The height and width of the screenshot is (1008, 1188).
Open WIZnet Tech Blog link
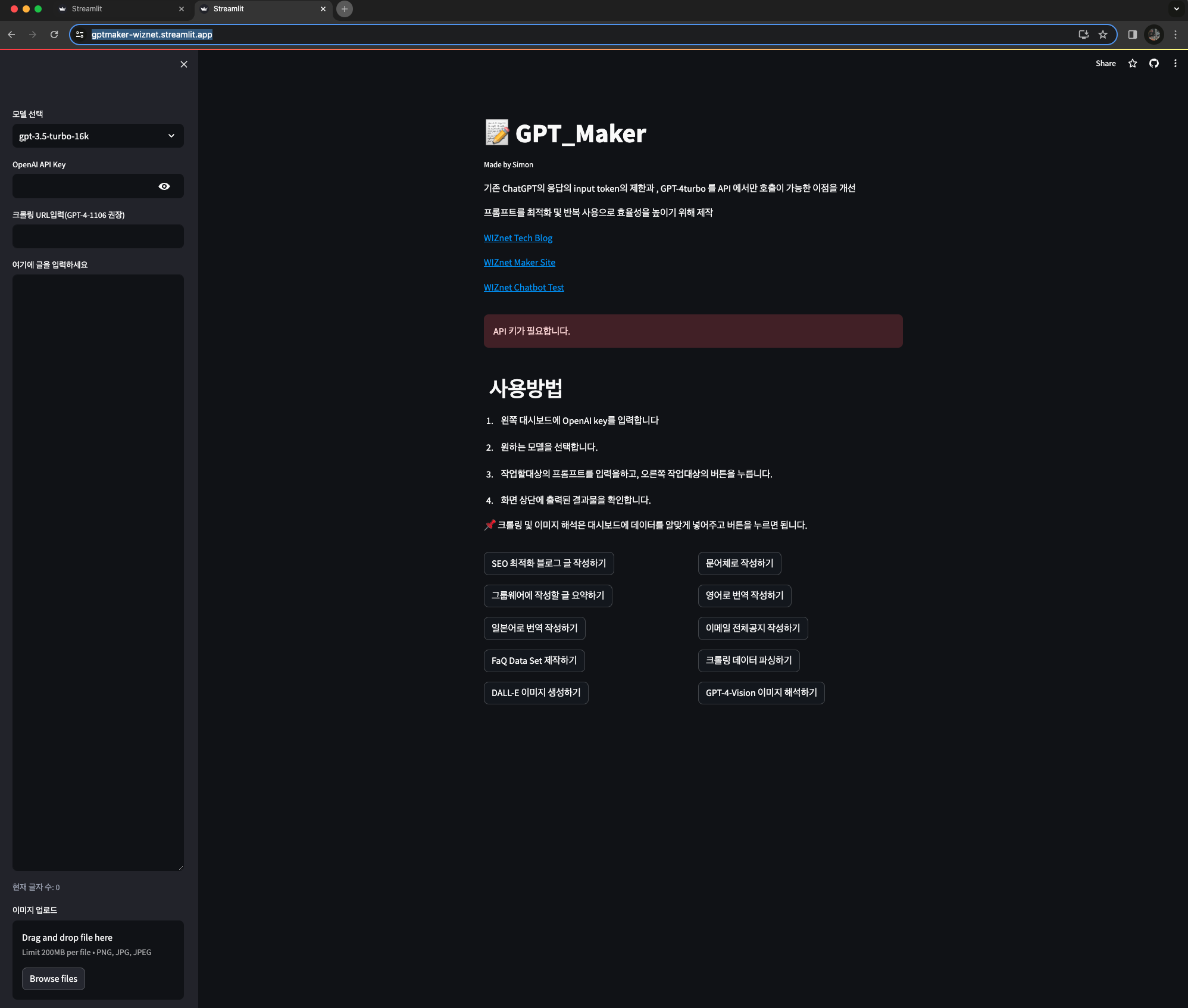click(518, 238)
